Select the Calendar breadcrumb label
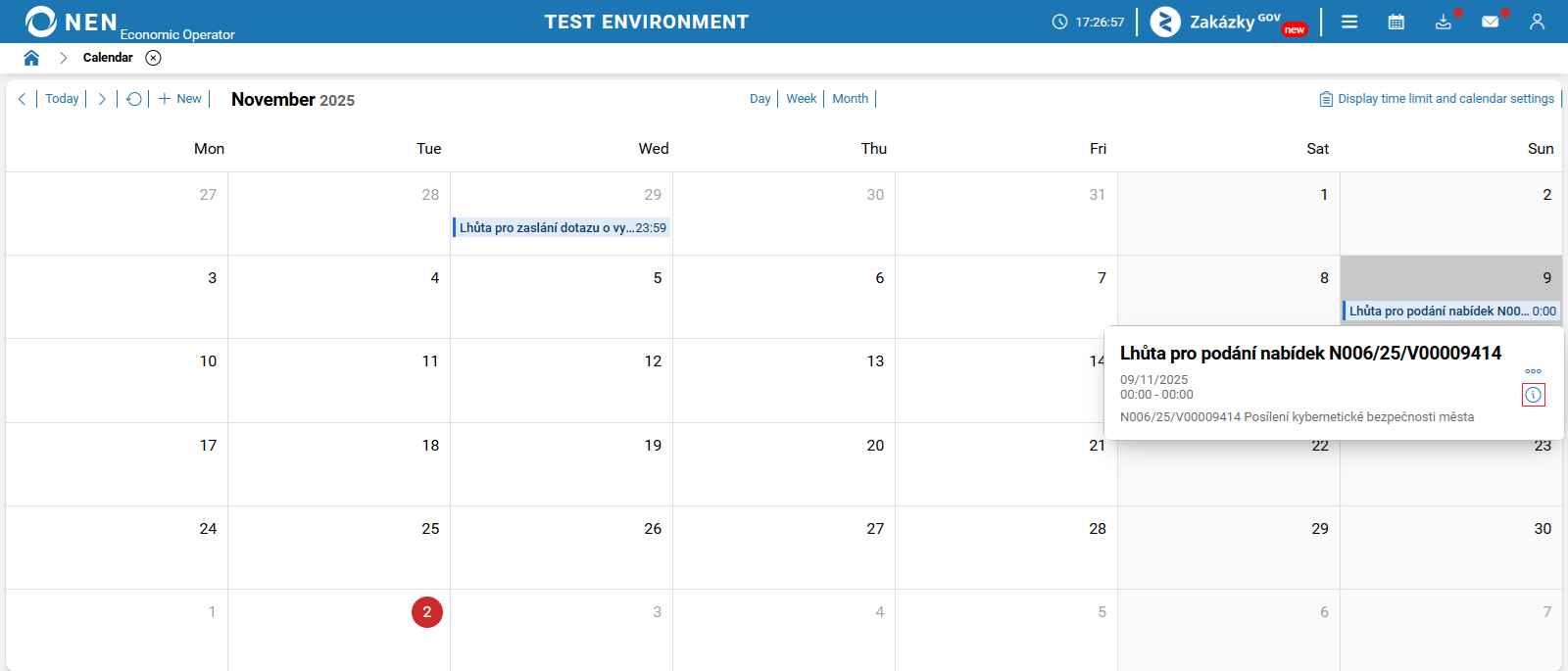The image size is (1568, 671). [x=108, y=58]
